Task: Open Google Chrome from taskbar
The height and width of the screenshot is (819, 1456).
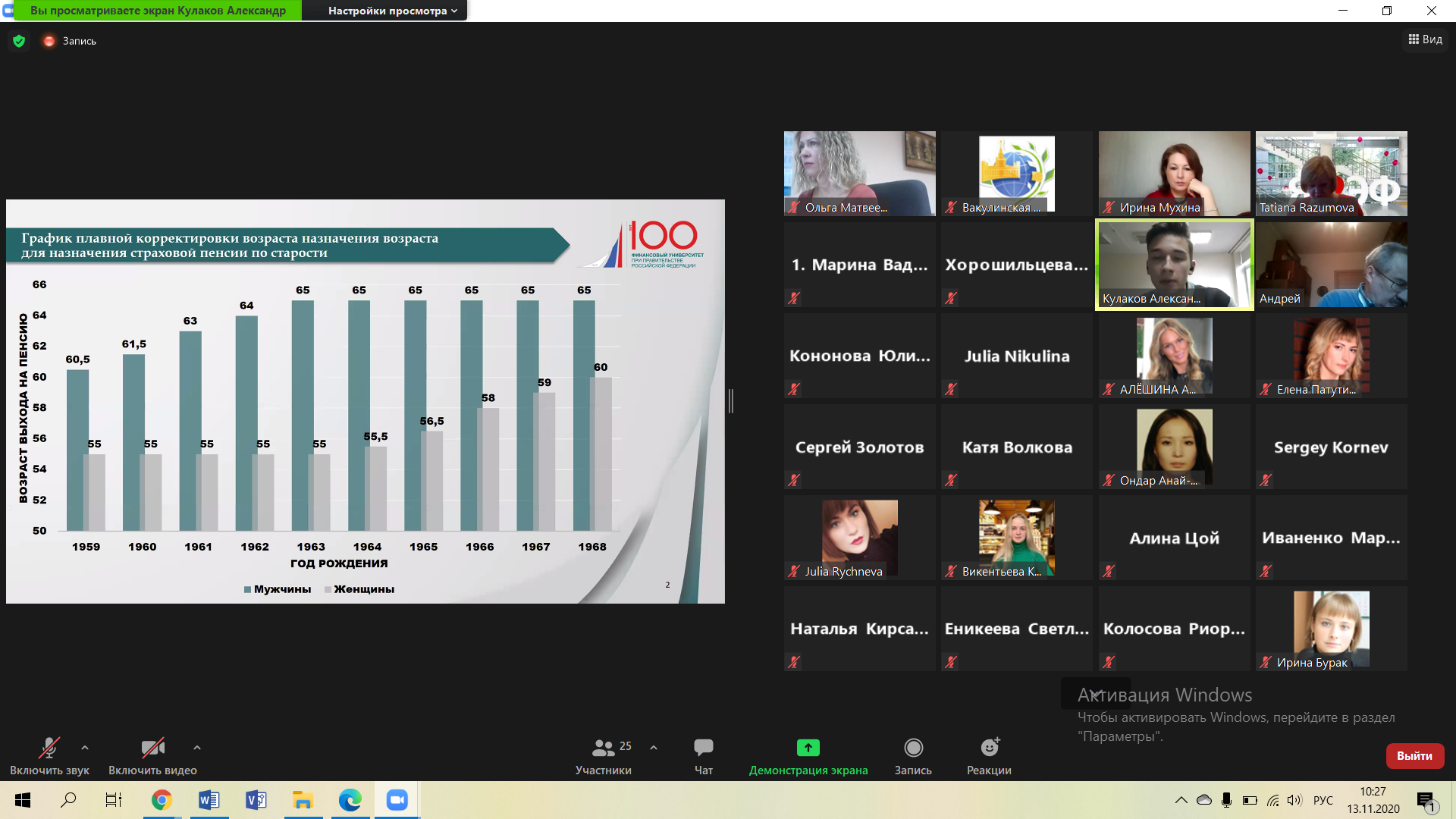Action: pyautogui.click(x=162, y=800)
